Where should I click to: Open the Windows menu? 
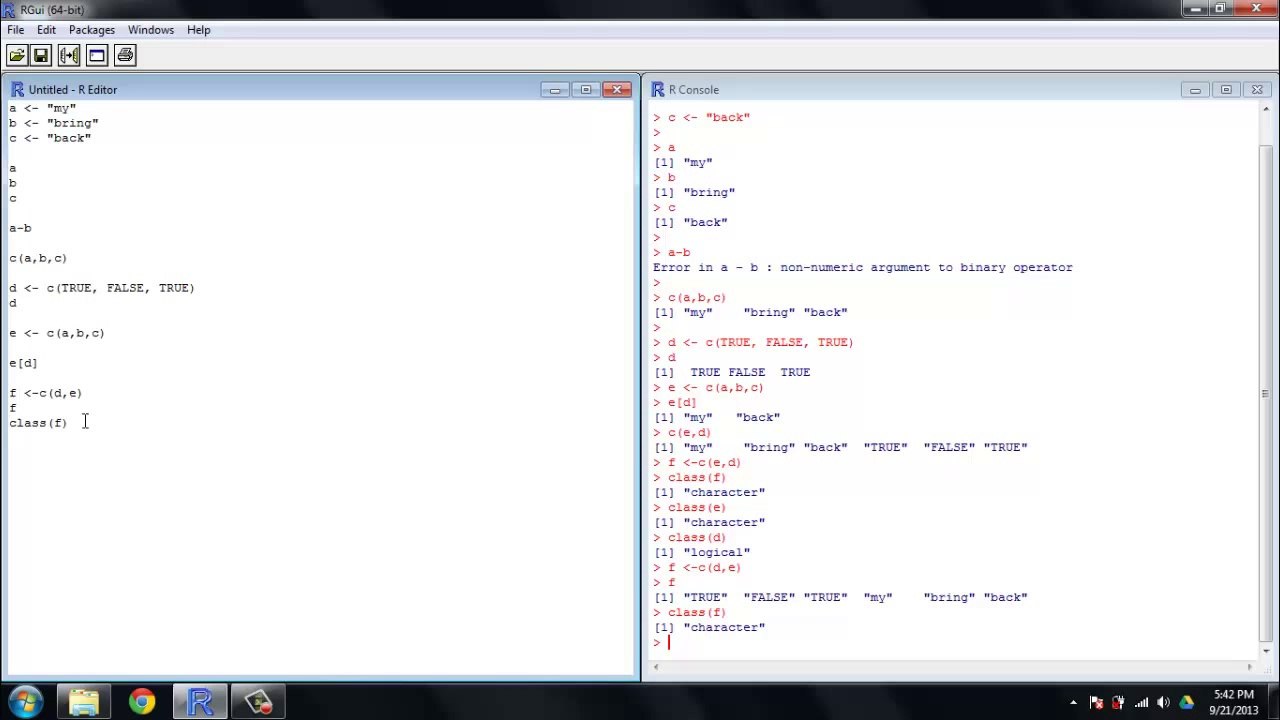click(x=151, y=30)
